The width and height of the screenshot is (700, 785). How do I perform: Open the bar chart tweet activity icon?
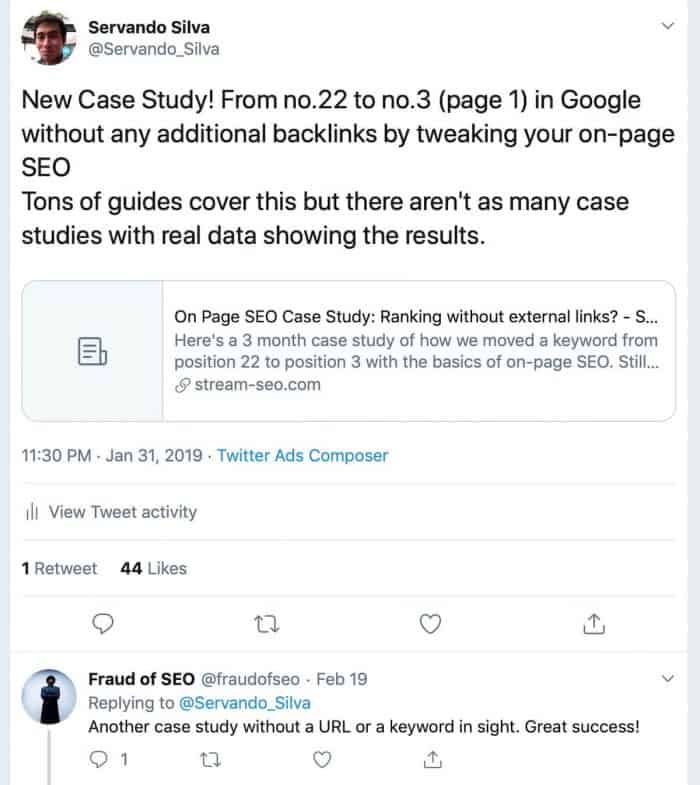[32, 511]
